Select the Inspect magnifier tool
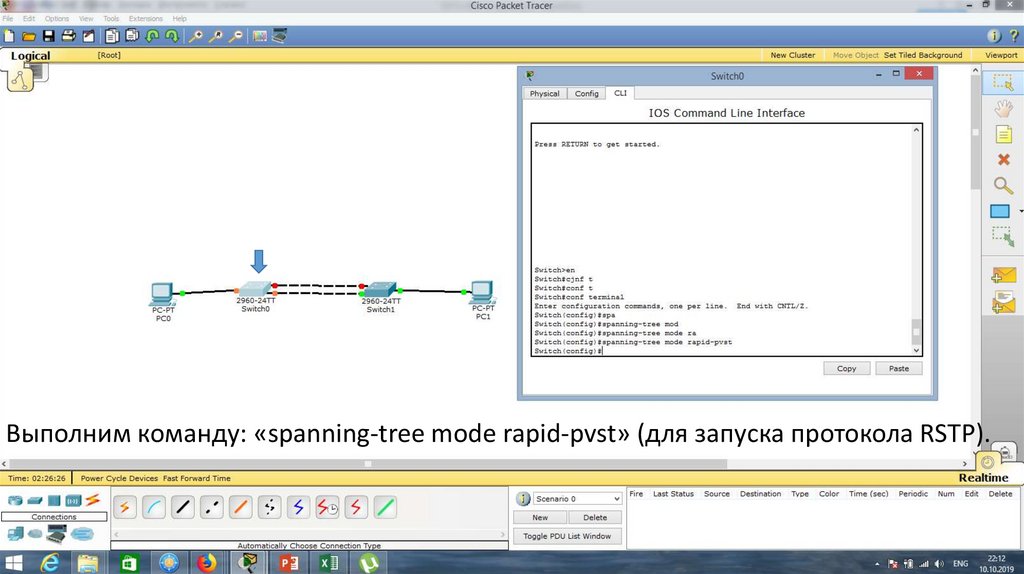This screenshot has width=1024, height=574. 1003,185
